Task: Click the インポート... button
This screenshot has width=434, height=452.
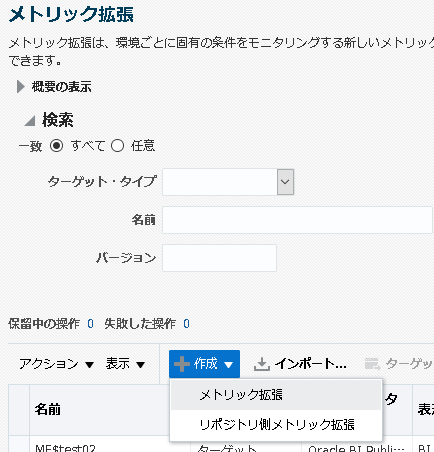Action: click(x=300, y=364)
